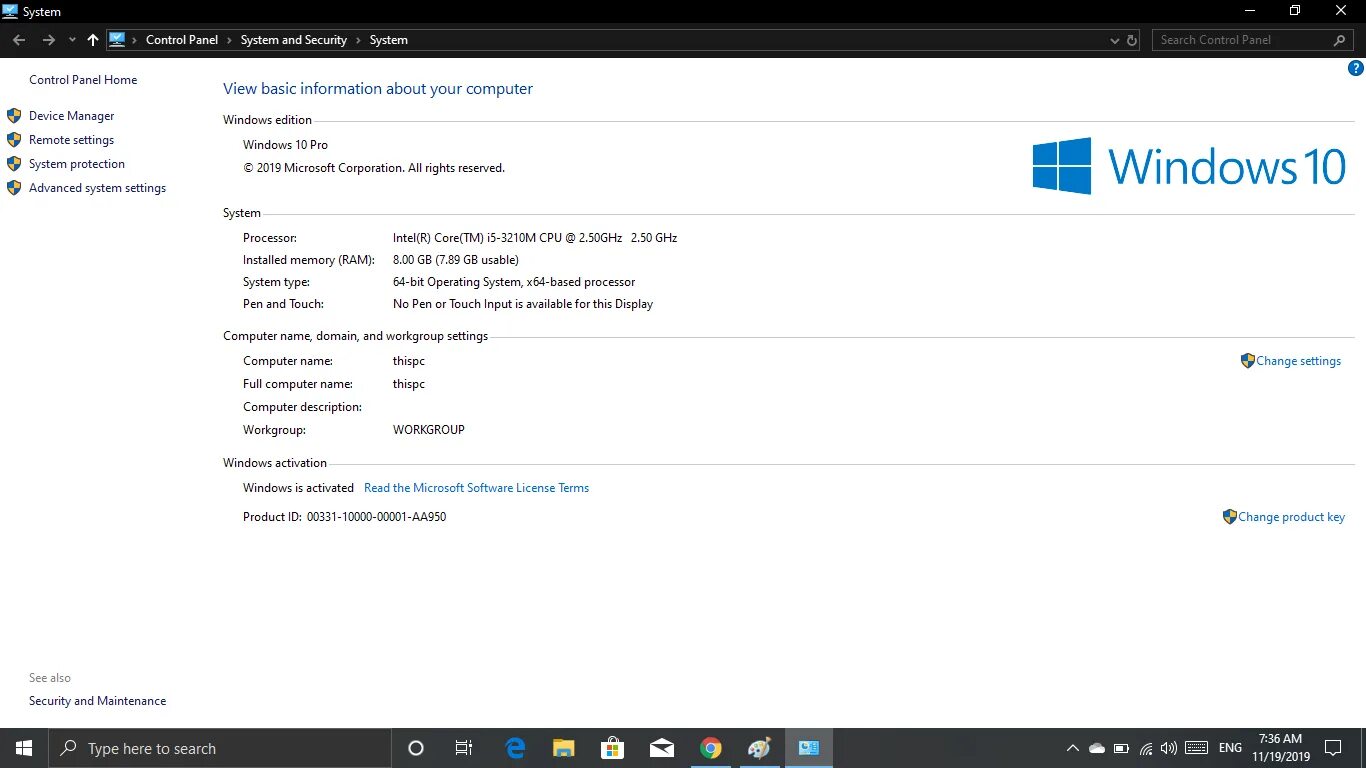Launch Google Chrome from the taskbar
The height and width of the screenshot is (768, 1366).
click(711, 747)
